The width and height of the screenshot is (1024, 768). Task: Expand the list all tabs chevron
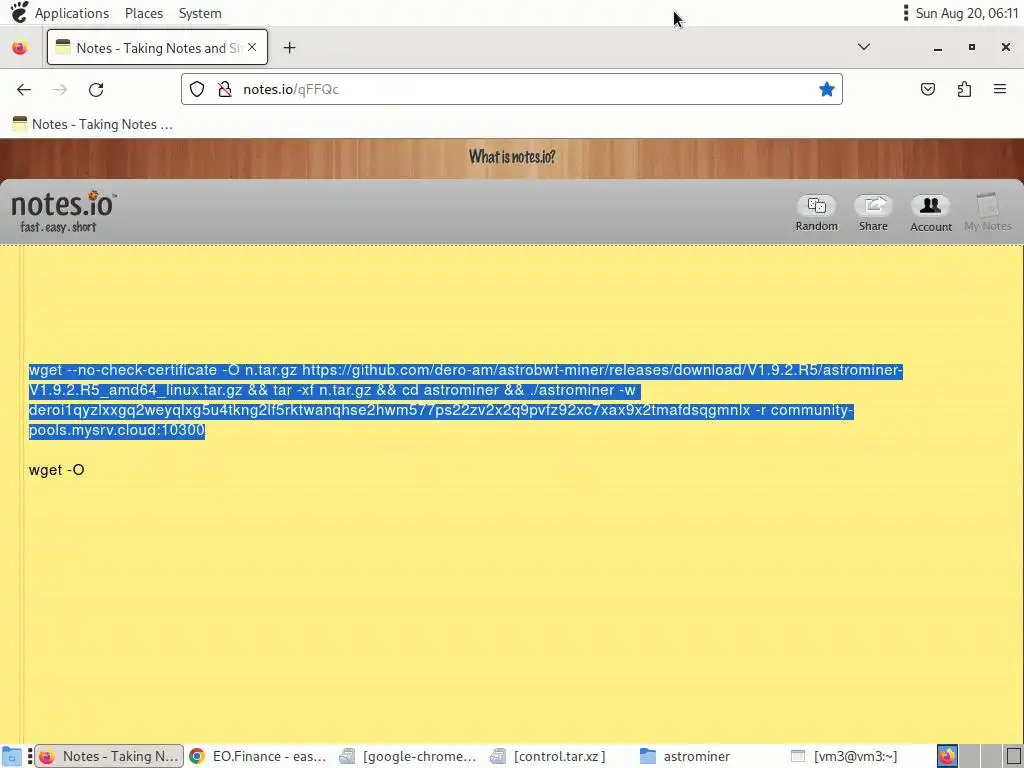pos(863,47)
